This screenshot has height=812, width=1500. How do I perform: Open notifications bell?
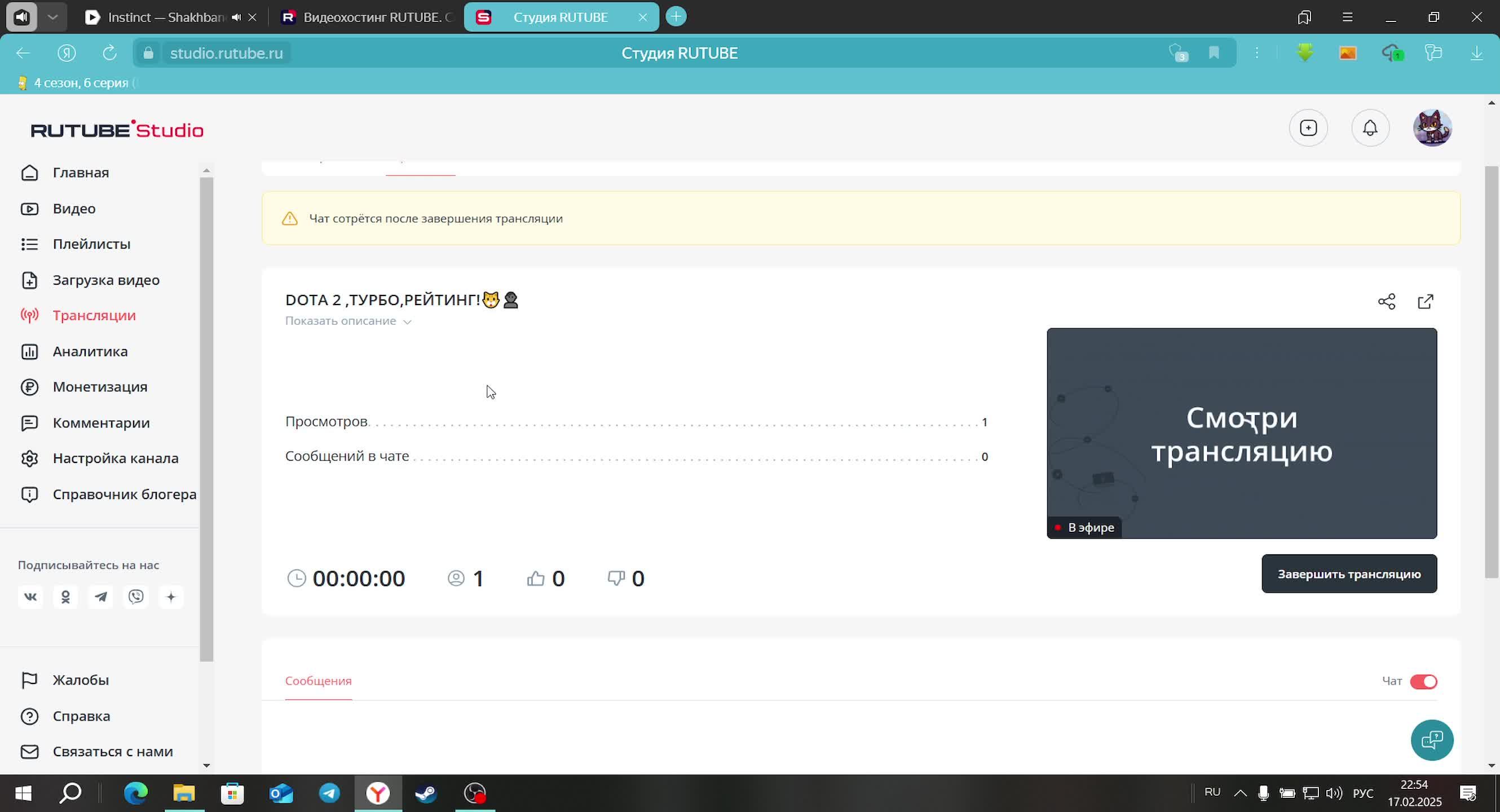click(x=1370, y=128)
